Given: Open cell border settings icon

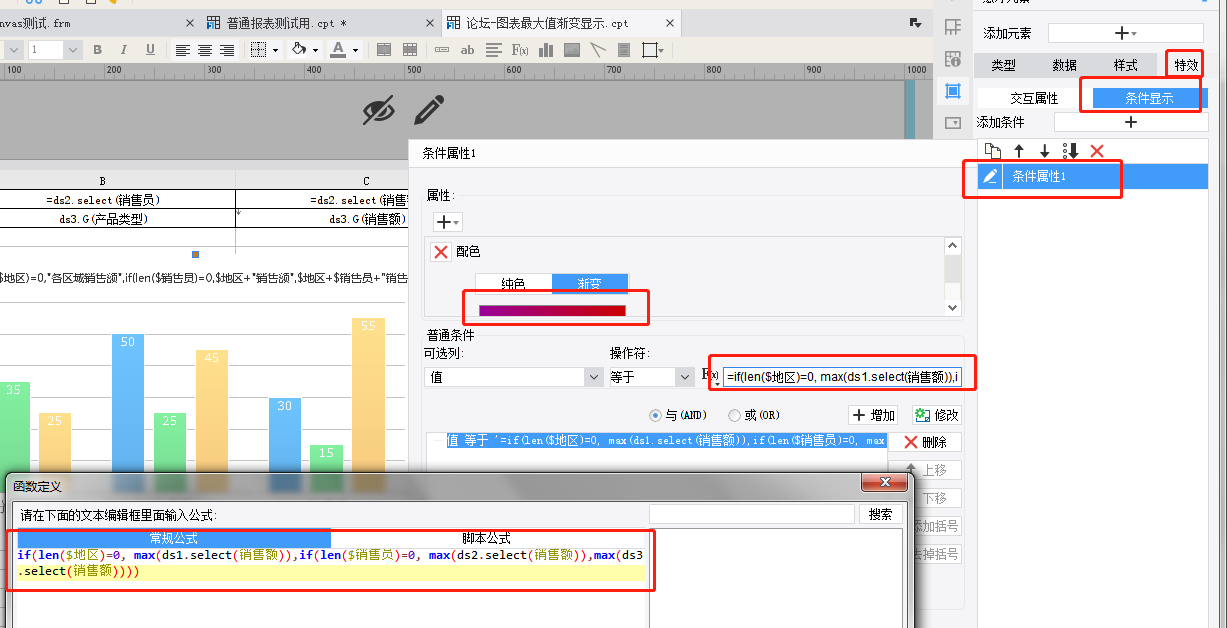Looking at the screenshot, I should 258,50.
